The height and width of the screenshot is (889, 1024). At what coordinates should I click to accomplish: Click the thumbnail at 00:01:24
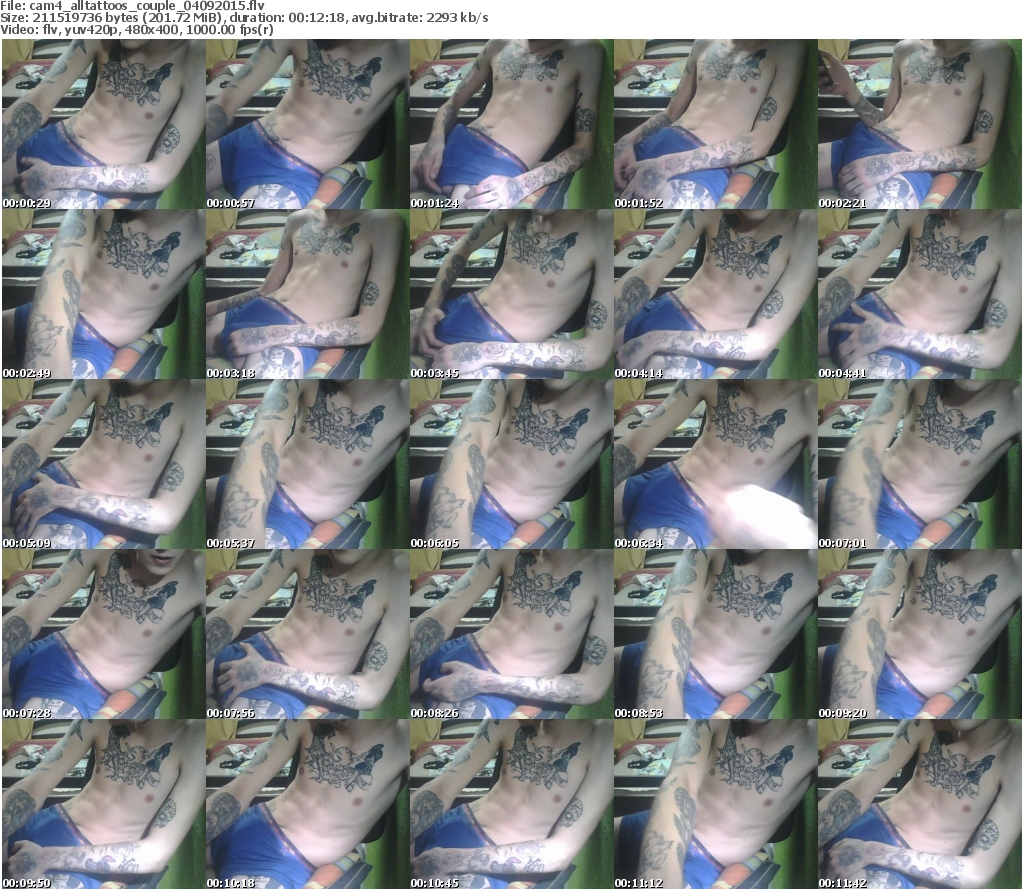512,124
